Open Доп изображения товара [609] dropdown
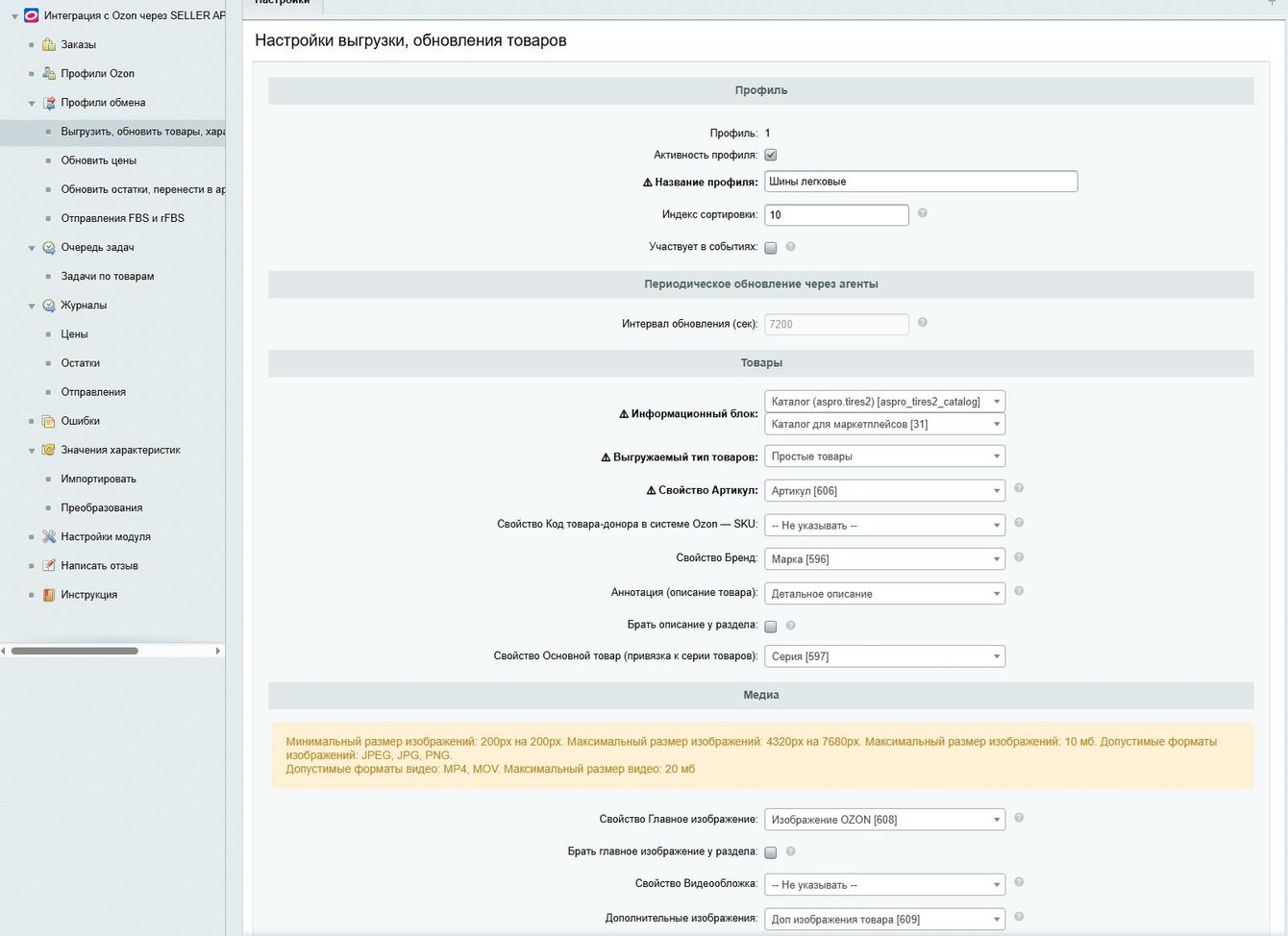Viewport: 1288px width, 936px height. [885, 920]
